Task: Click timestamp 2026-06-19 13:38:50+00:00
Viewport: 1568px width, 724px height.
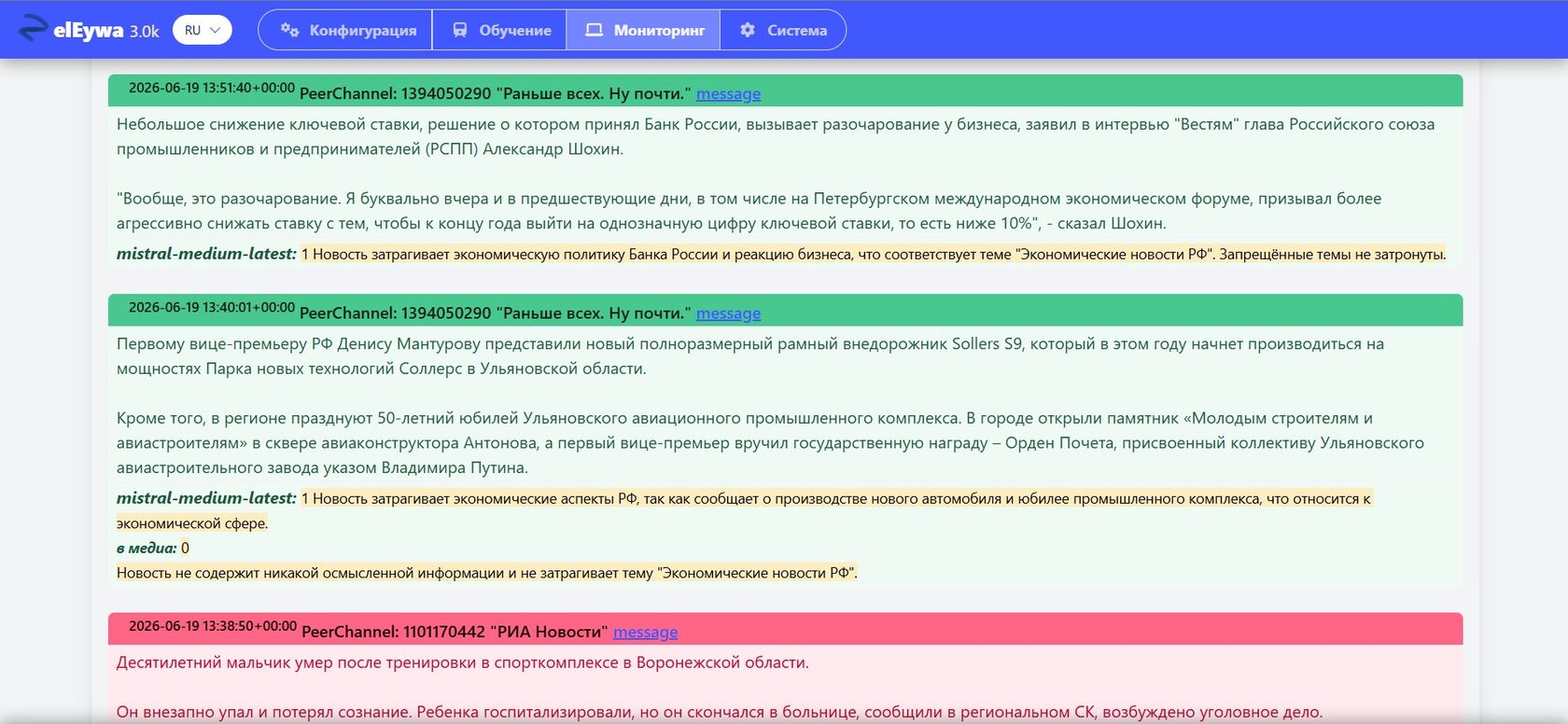Action: pos(213,626)
